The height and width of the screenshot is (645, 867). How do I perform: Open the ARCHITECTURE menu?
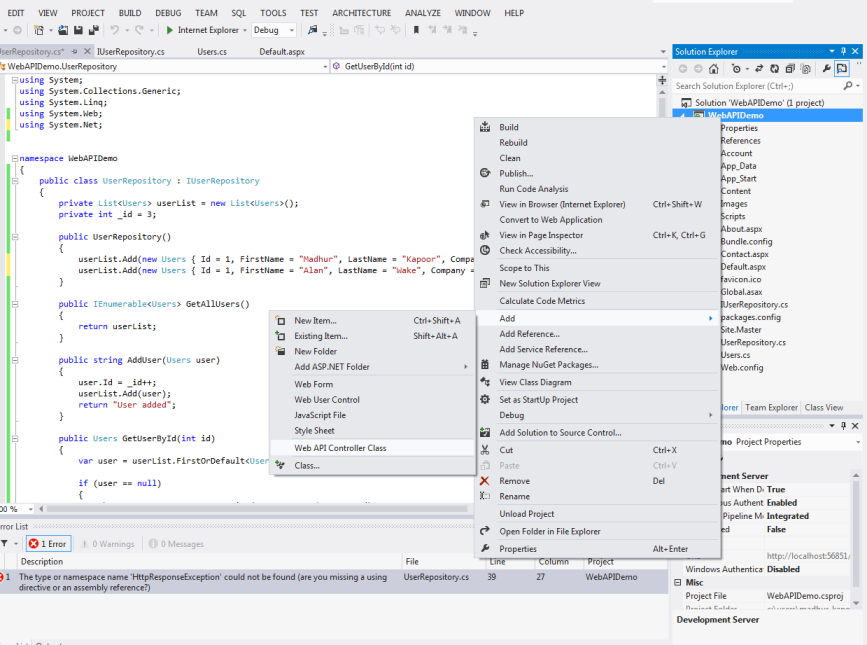coord(361,13)
